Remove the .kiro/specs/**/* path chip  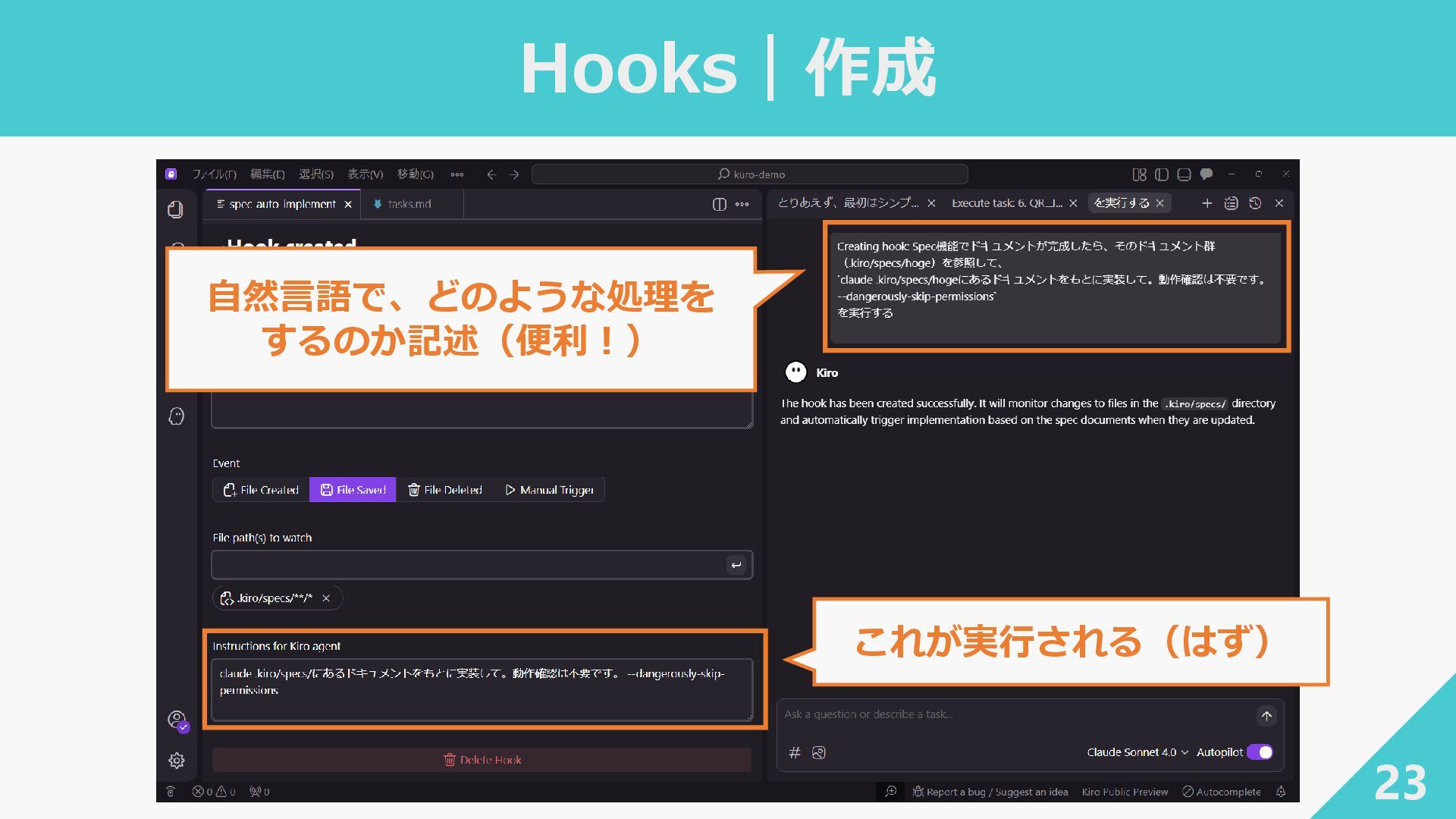[326, 598]
